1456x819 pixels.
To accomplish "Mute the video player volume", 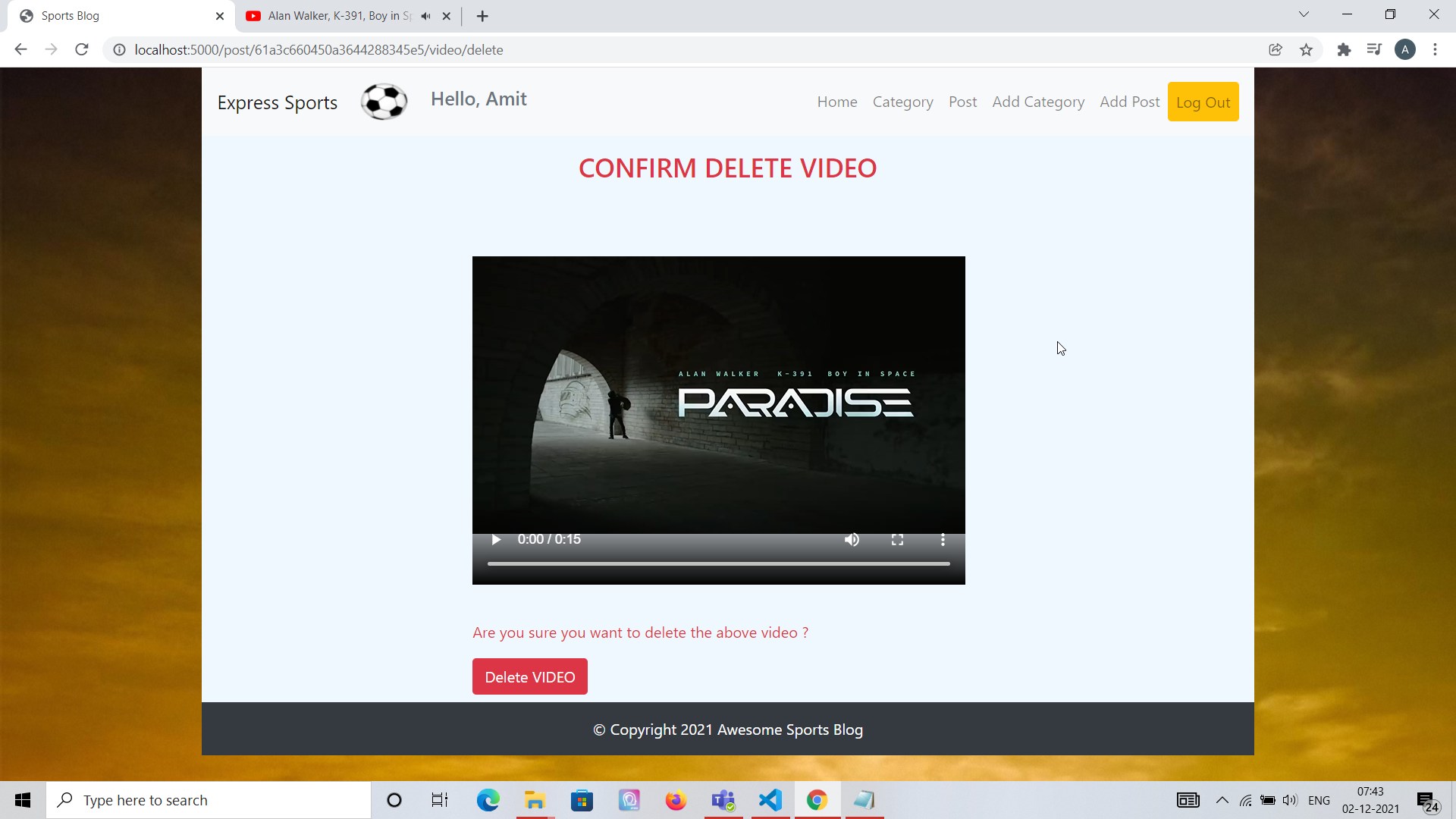I will [852, 540].
